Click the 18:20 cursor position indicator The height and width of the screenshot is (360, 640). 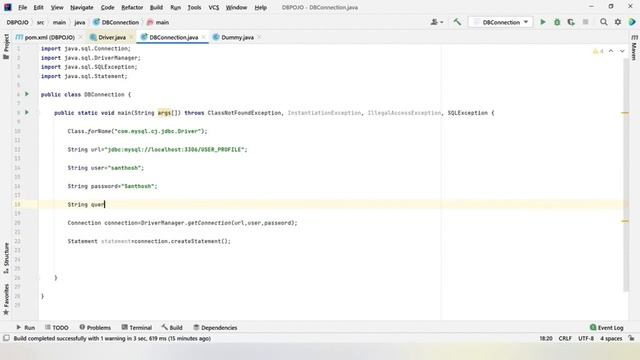point(546,338)
